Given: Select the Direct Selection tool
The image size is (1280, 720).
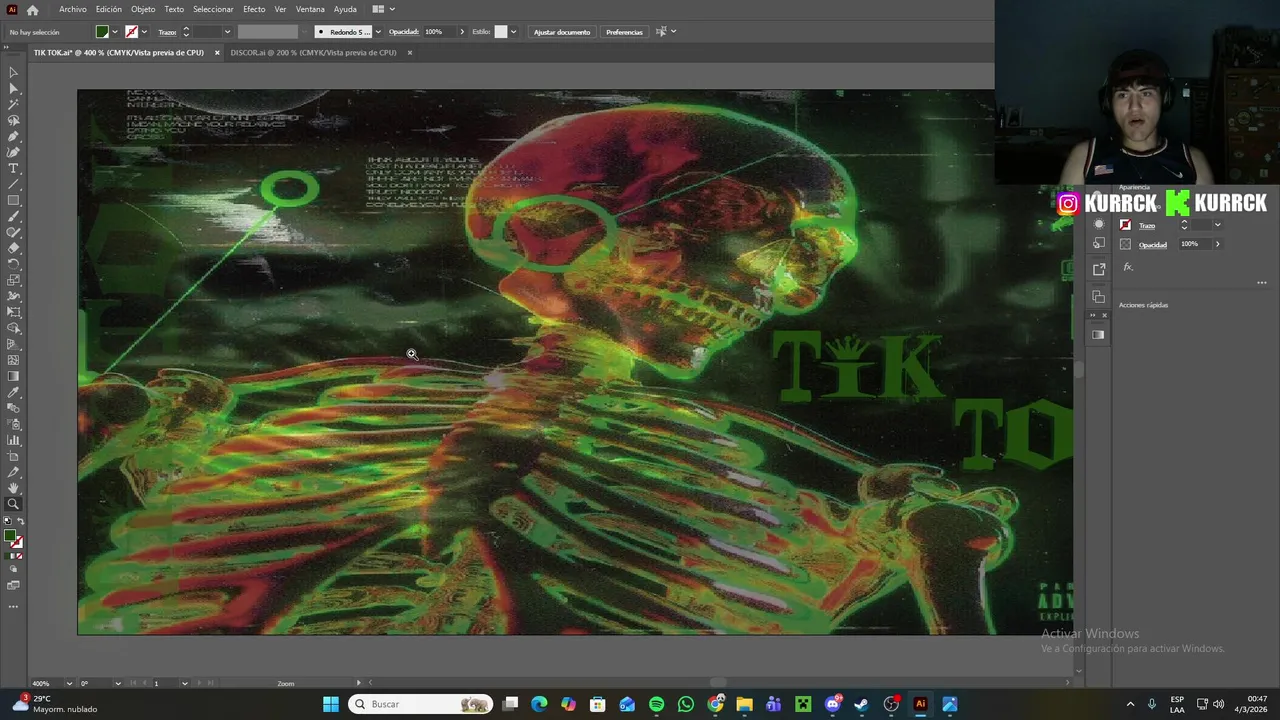Looking at the screenshot, I should click(x=13, y=88).
